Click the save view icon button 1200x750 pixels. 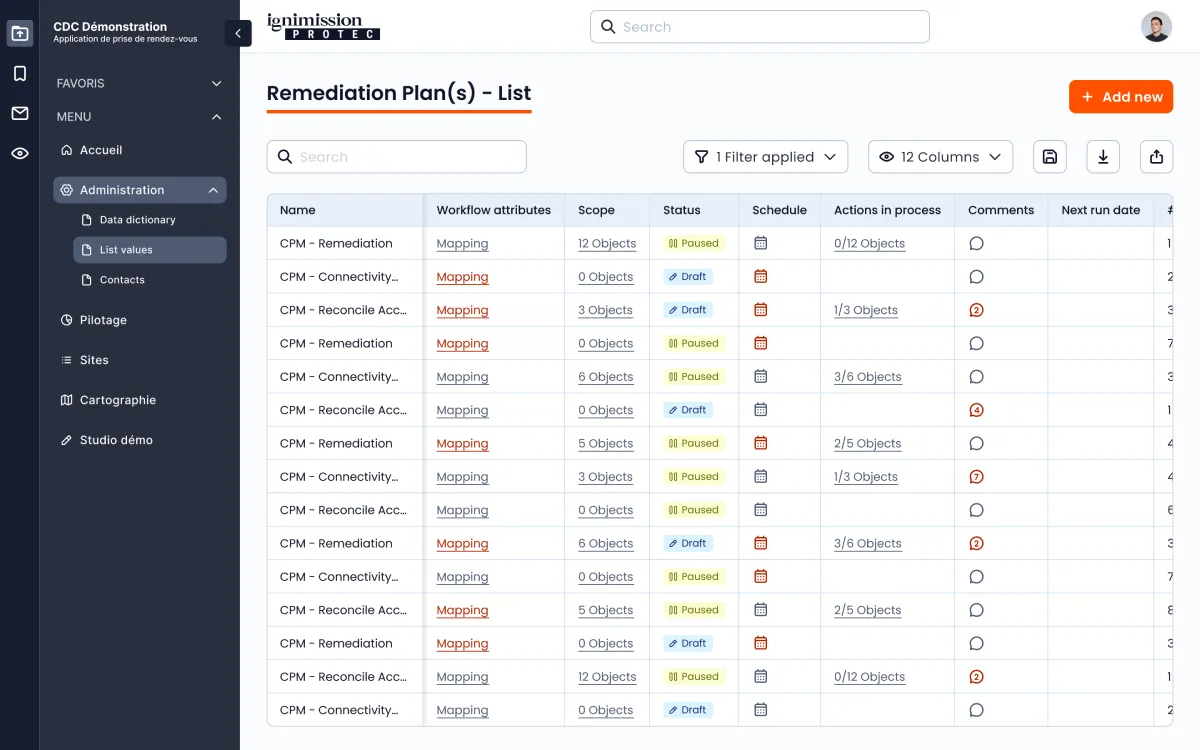pos(1049,157)
